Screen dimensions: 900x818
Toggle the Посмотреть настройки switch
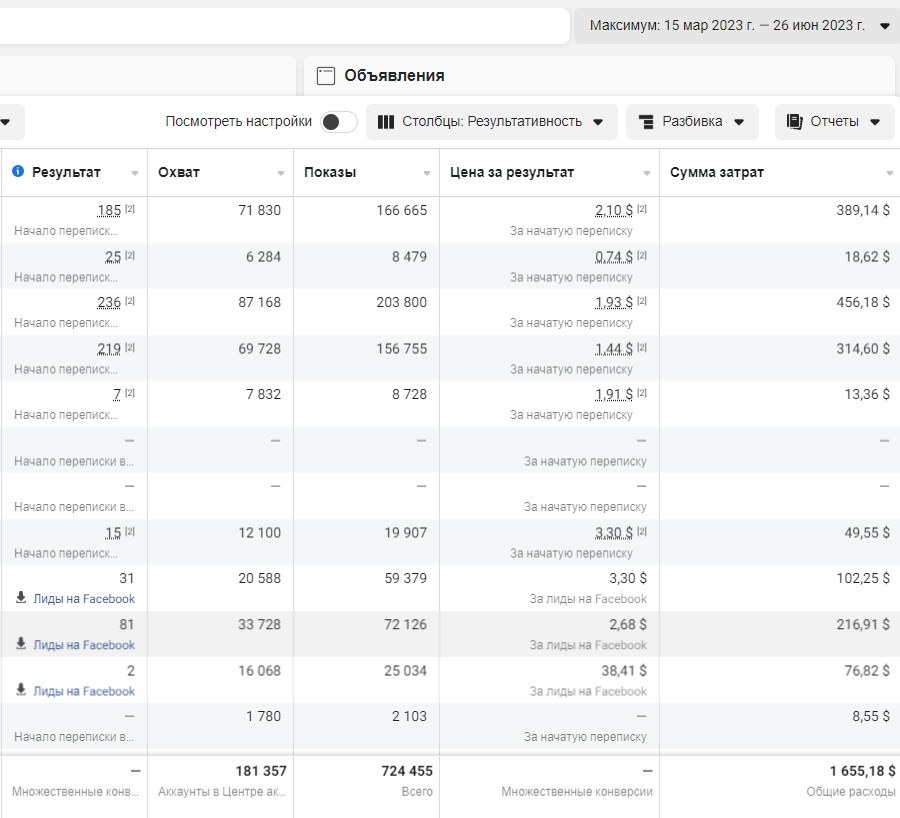(x=339, y=122)
